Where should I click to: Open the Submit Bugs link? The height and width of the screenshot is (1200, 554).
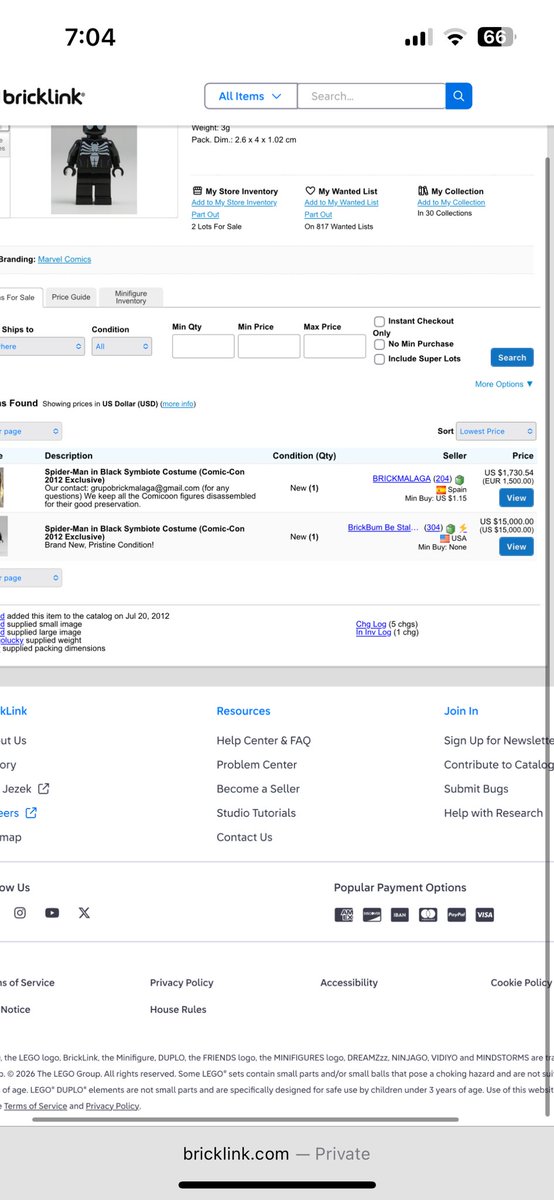coord(476,789)
